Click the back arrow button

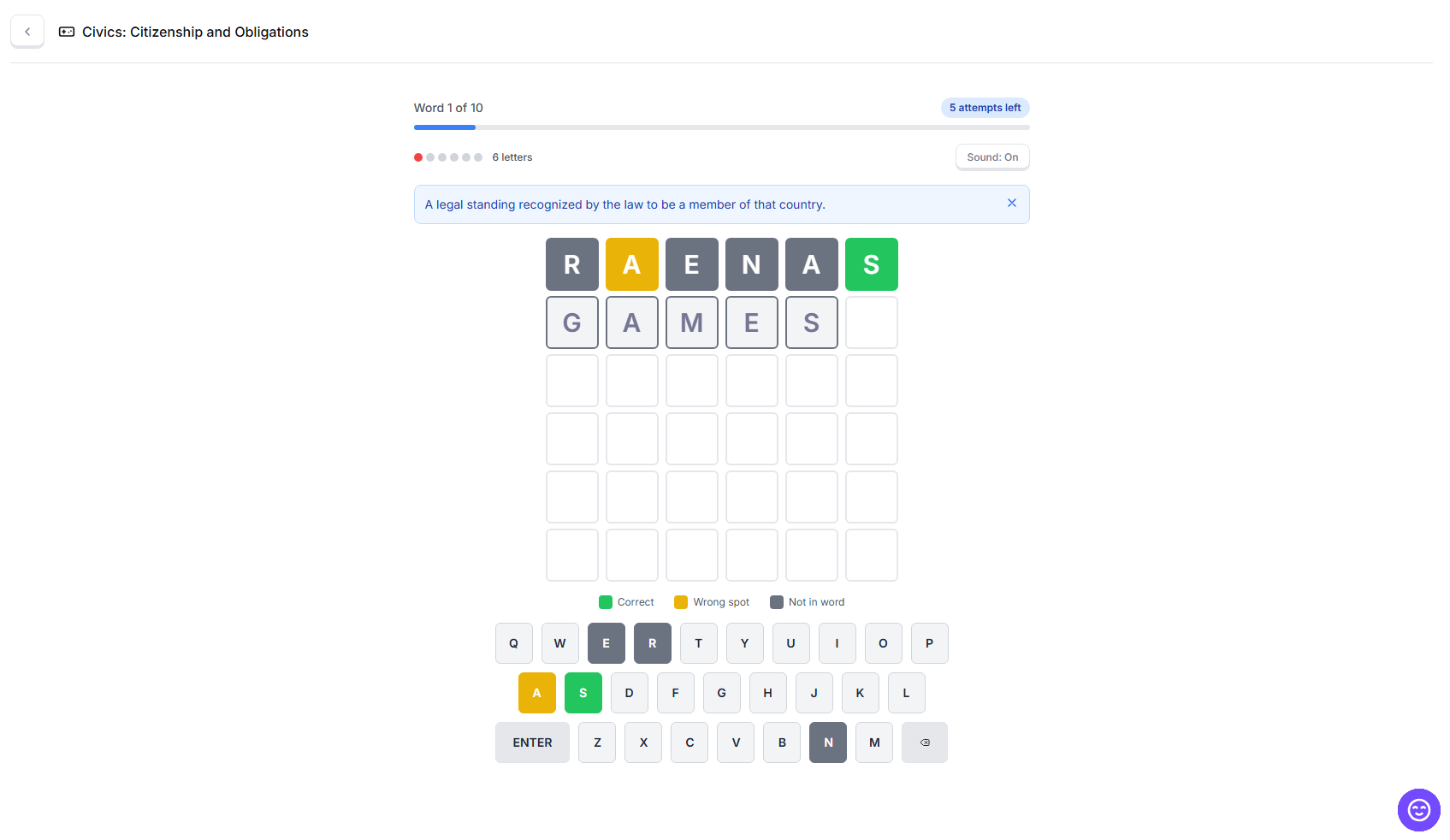point(27,32)
